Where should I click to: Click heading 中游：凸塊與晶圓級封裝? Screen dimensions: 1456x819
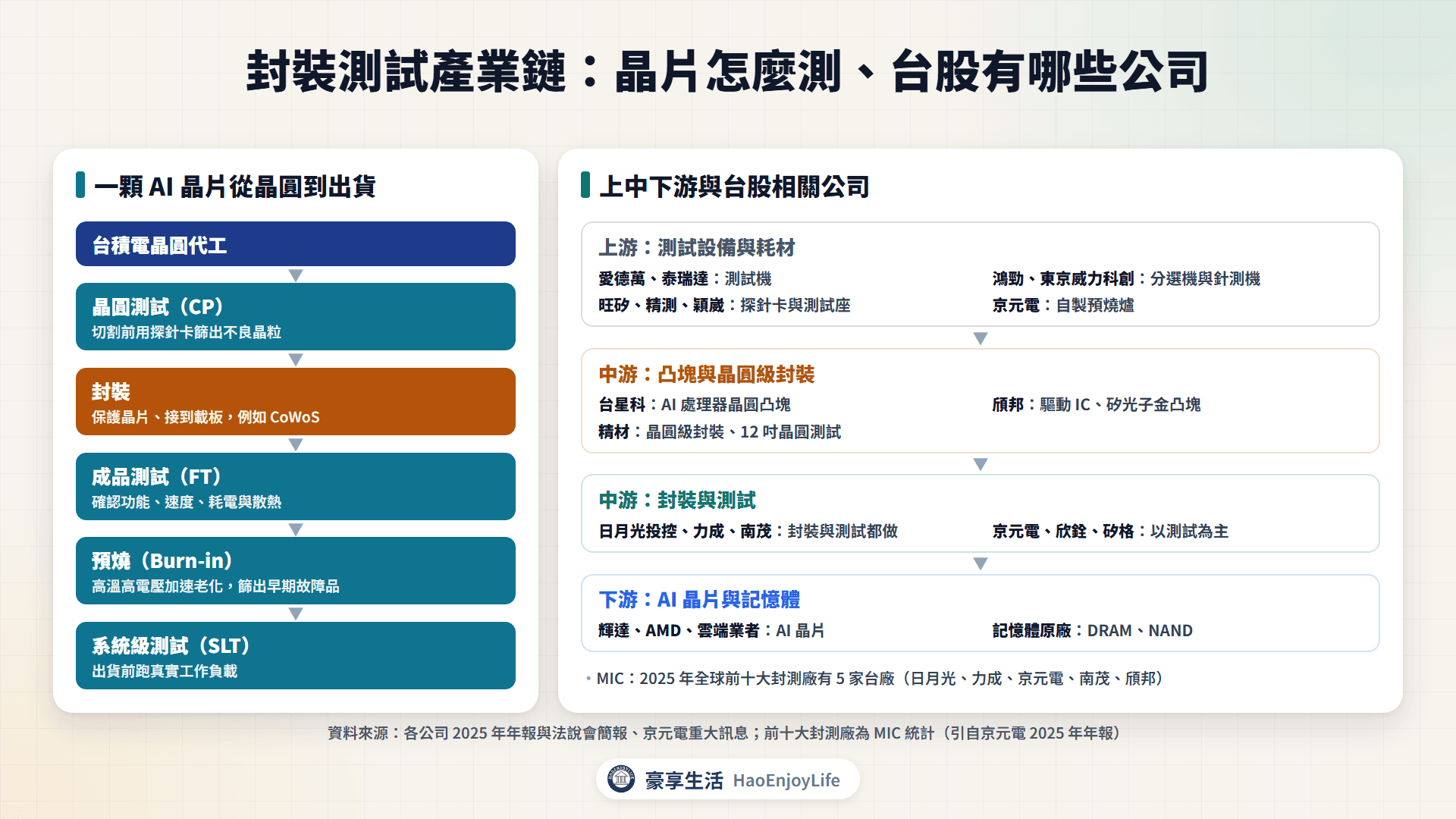click(x=707, y=374)
